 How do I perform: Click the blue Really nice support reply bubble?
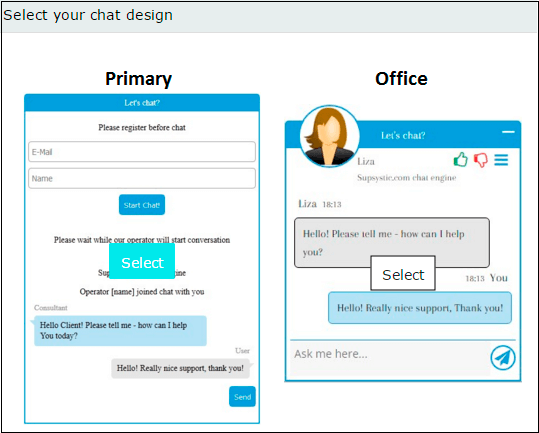(x=420, y=308)
